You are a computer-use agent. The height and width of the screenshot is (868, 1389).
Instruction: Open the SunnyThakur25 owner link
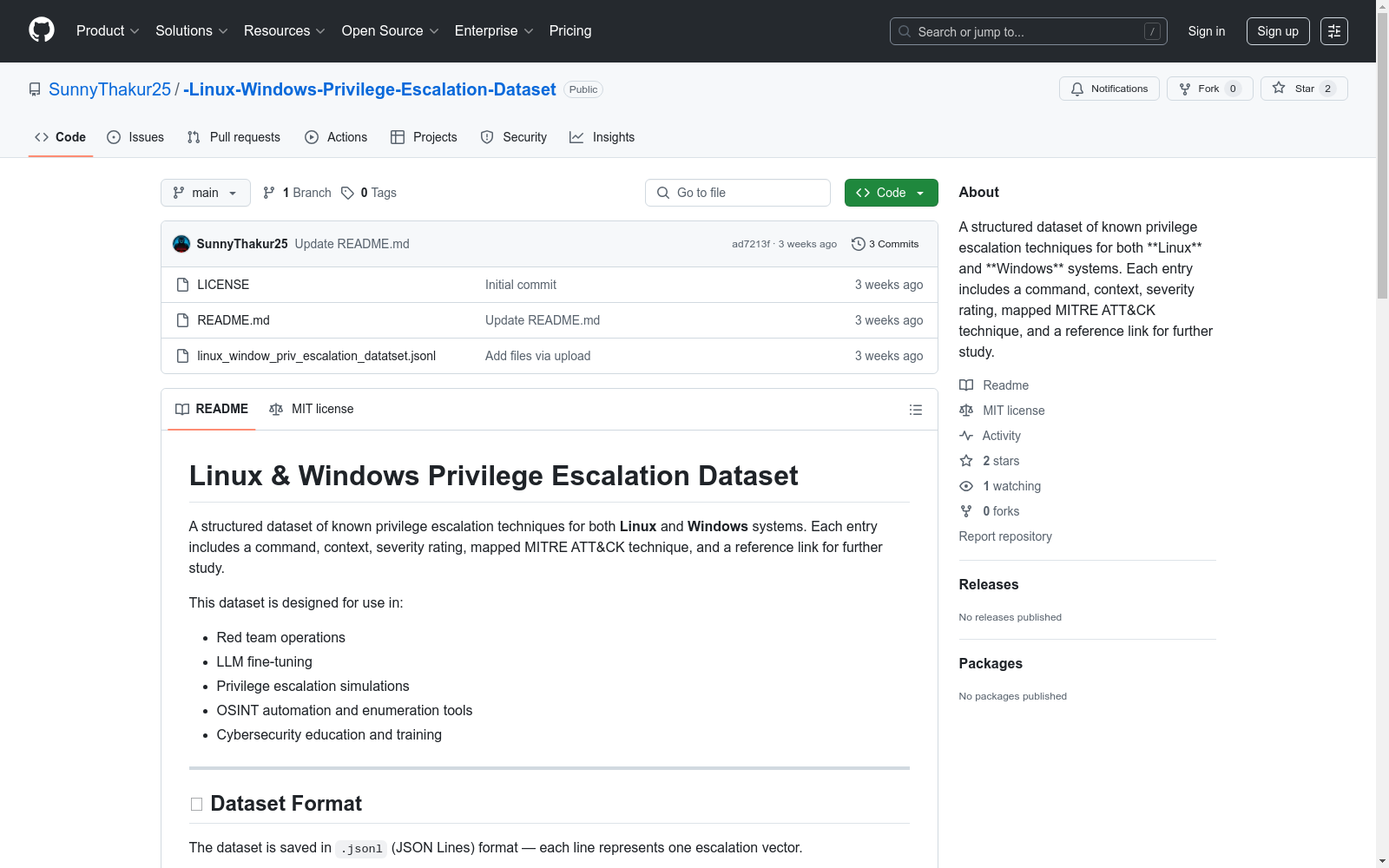coord(110,89)
